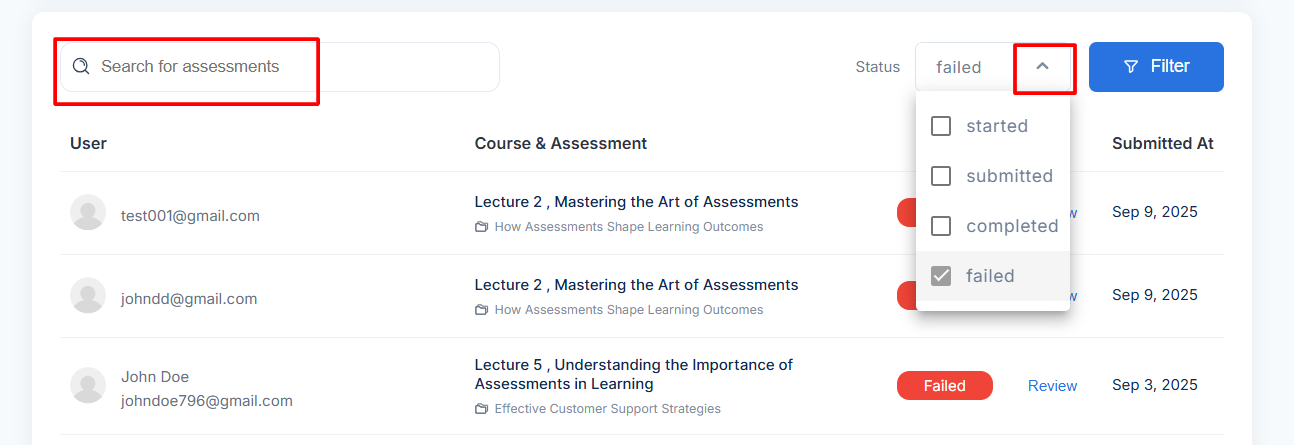Click the Submitted At column header
This screenshot has width=1294, height=445.
pos(1162,143)
